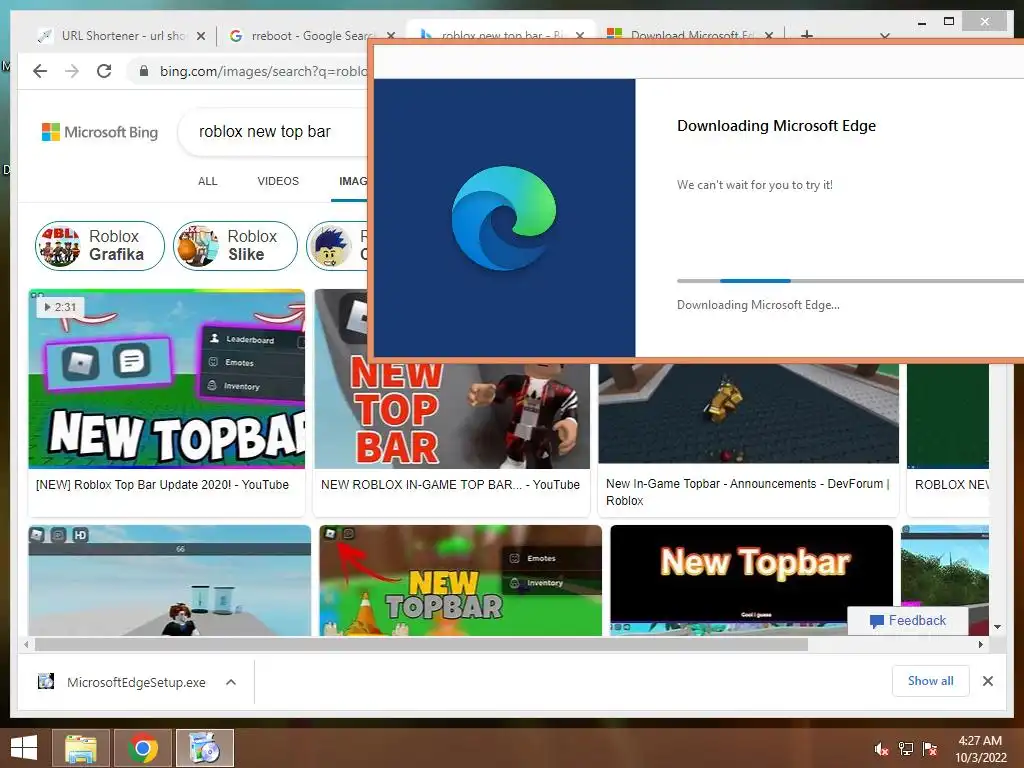Click the address bar URL
The image size is (1024, 768).
coord(263,71)
